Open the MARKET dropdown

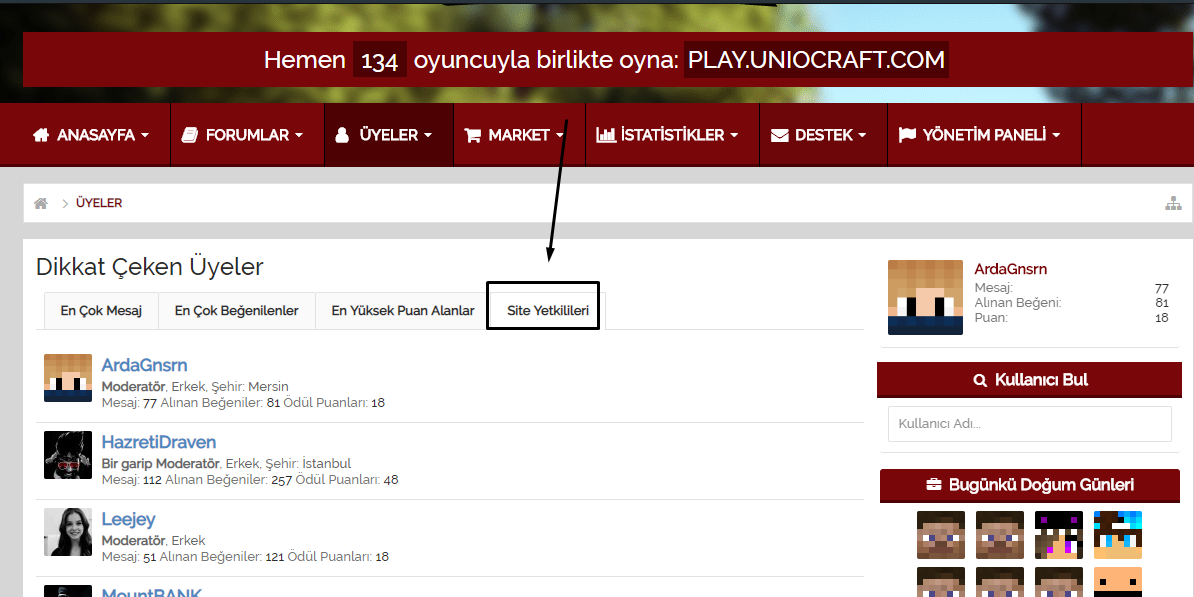(x=514, y=135)
